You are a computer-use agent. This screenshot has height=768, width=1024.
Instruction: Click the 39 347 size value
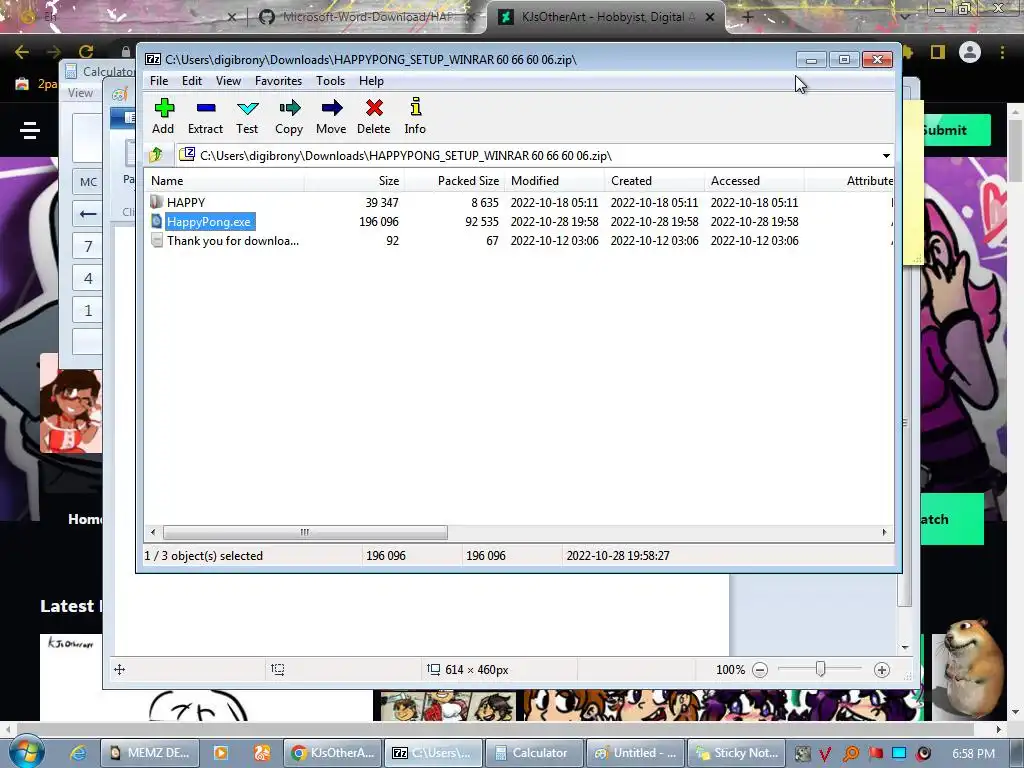coord(381,202)
